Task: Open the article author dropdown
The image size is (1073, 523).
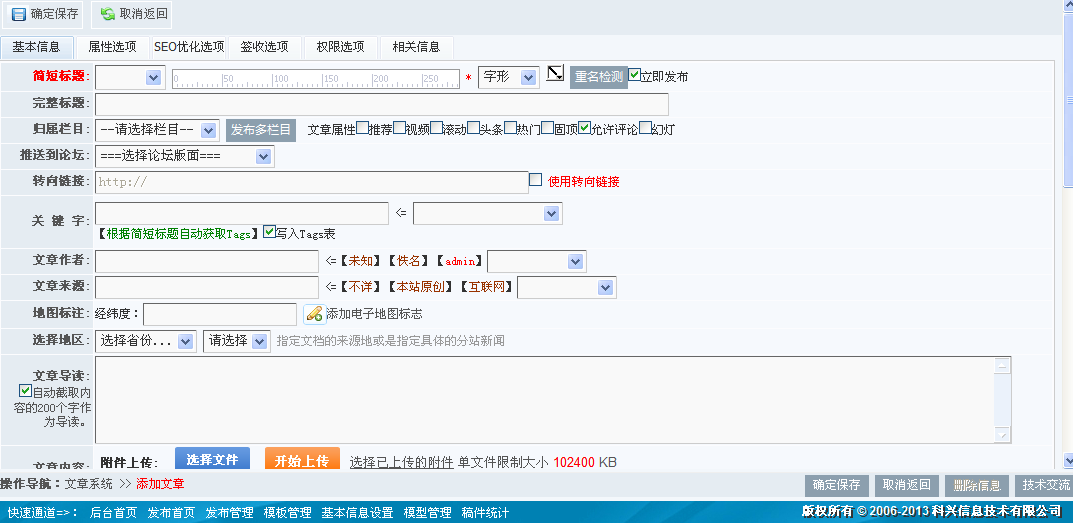Action: [x=536, y=262]
